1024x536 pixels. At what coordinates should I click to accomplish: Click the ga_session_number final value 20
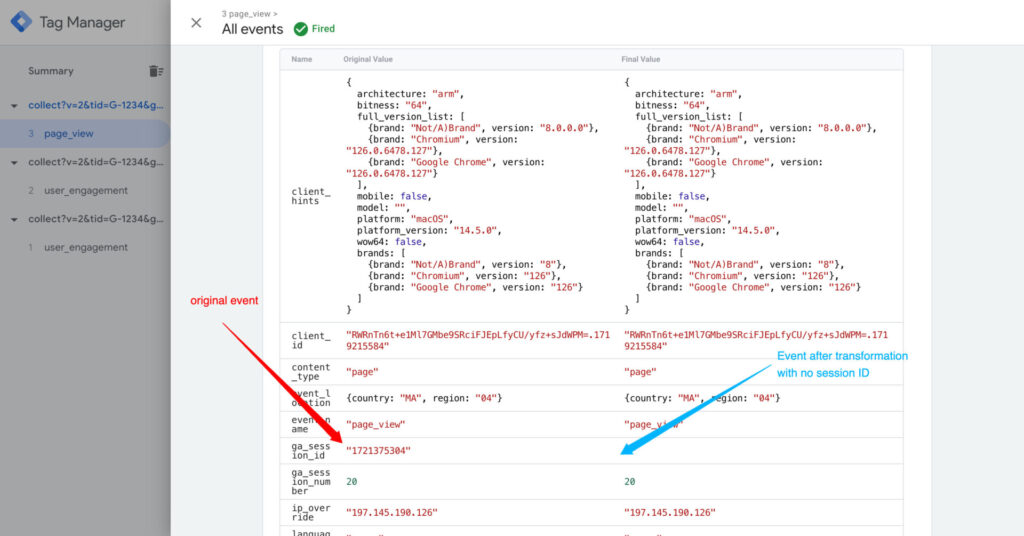pos(630,481)
